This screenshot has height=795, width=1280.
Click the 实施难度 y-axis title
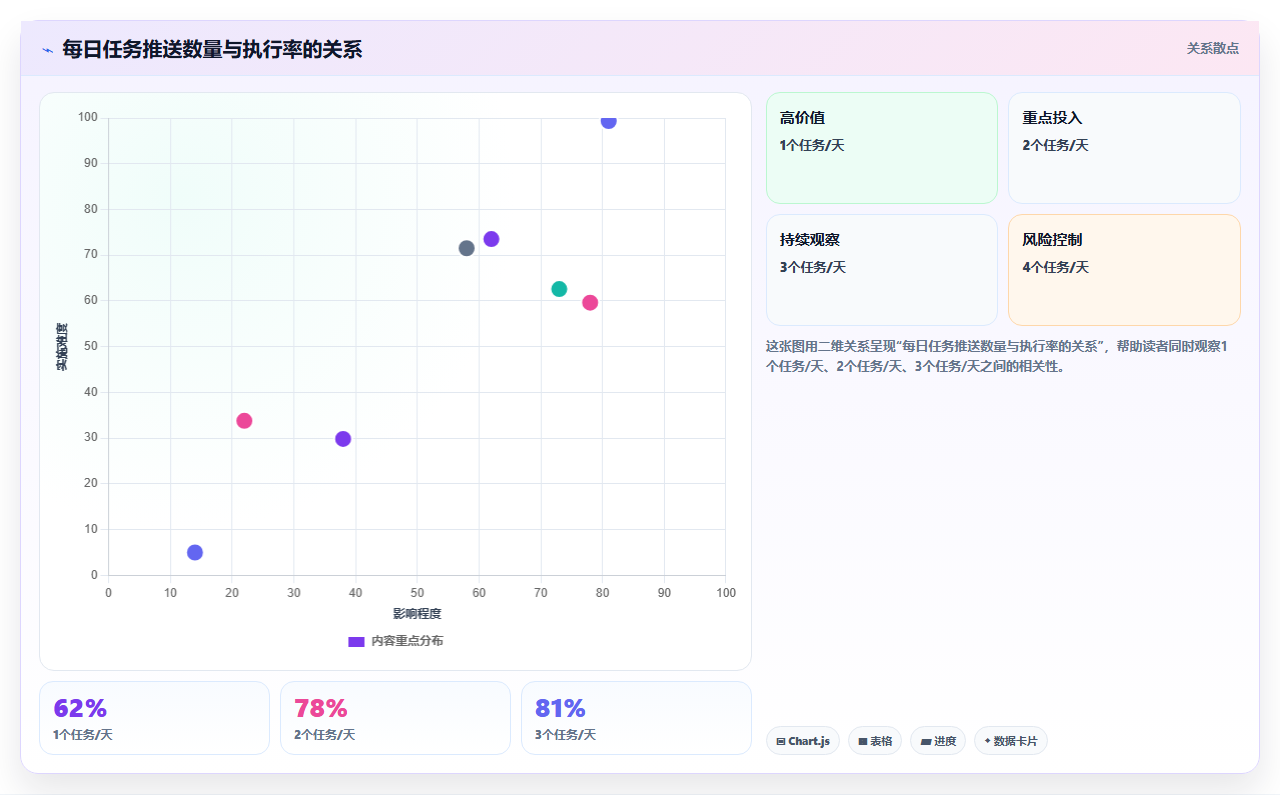[62, 347]
